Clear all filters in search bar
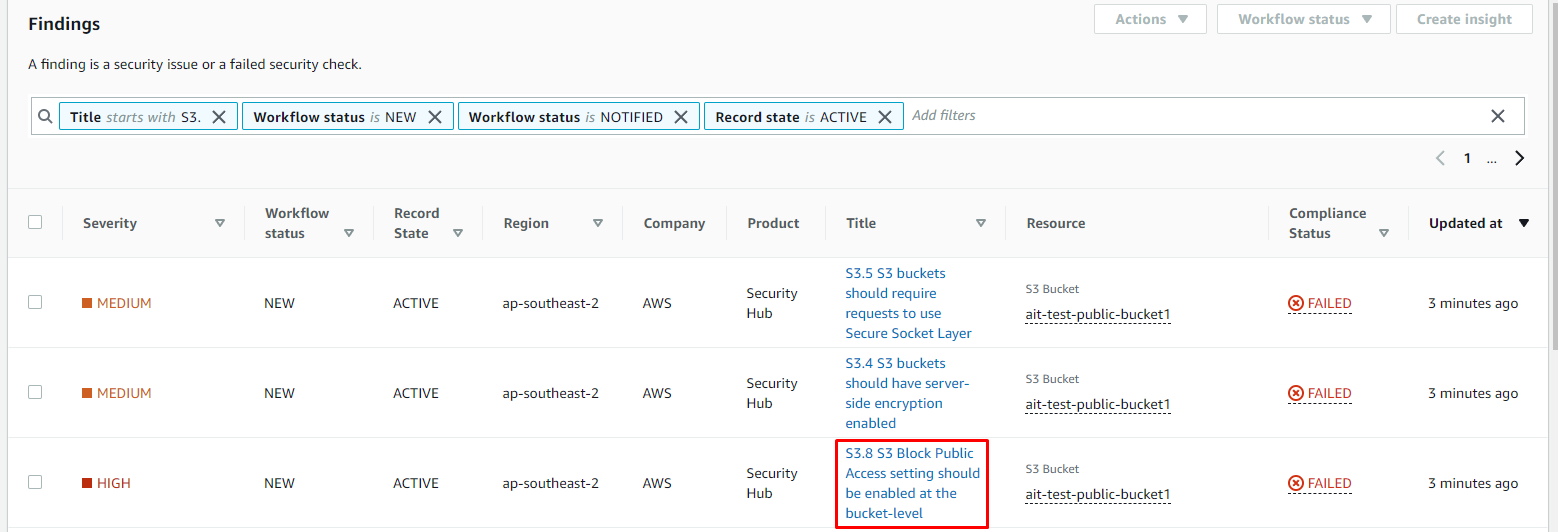 (1498, 116)
